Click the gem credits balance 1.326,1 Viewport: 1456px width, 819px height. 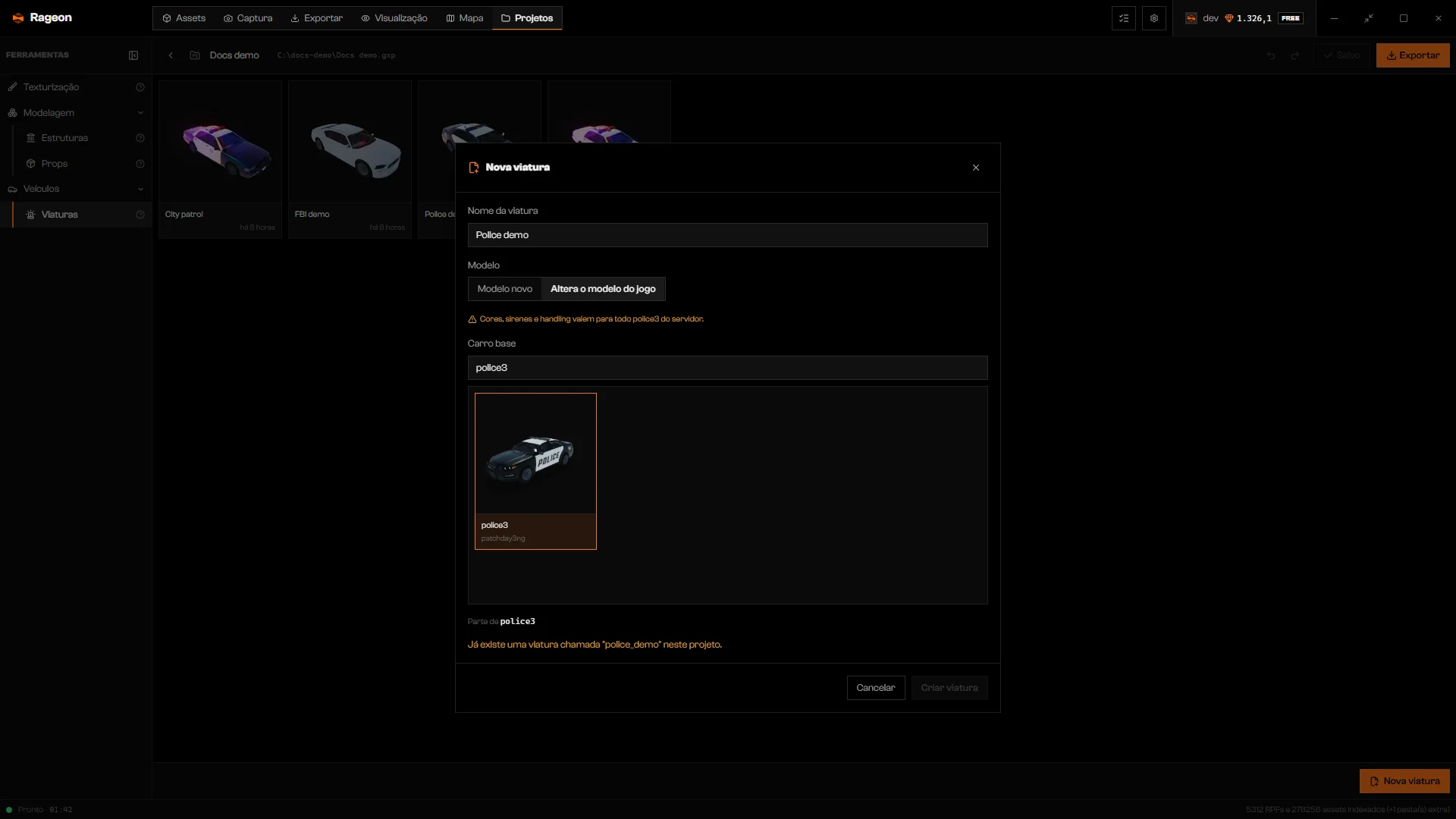[1248, 18]
